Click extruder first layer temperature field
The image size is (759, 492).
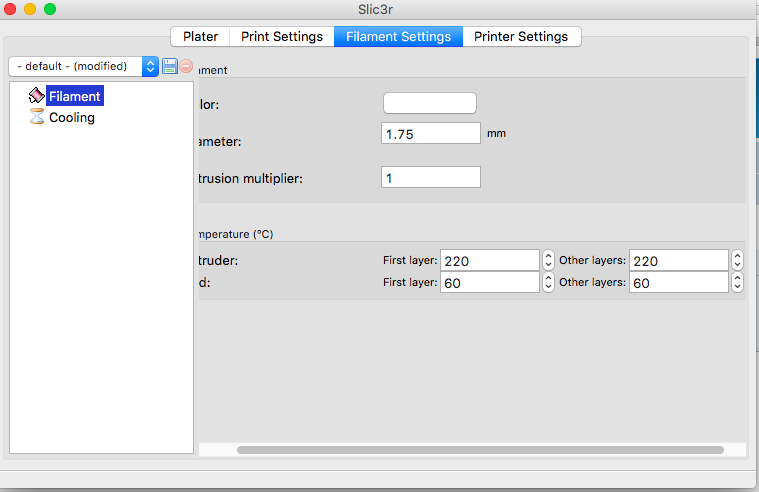pyautogui.click(x=490, y=260)
